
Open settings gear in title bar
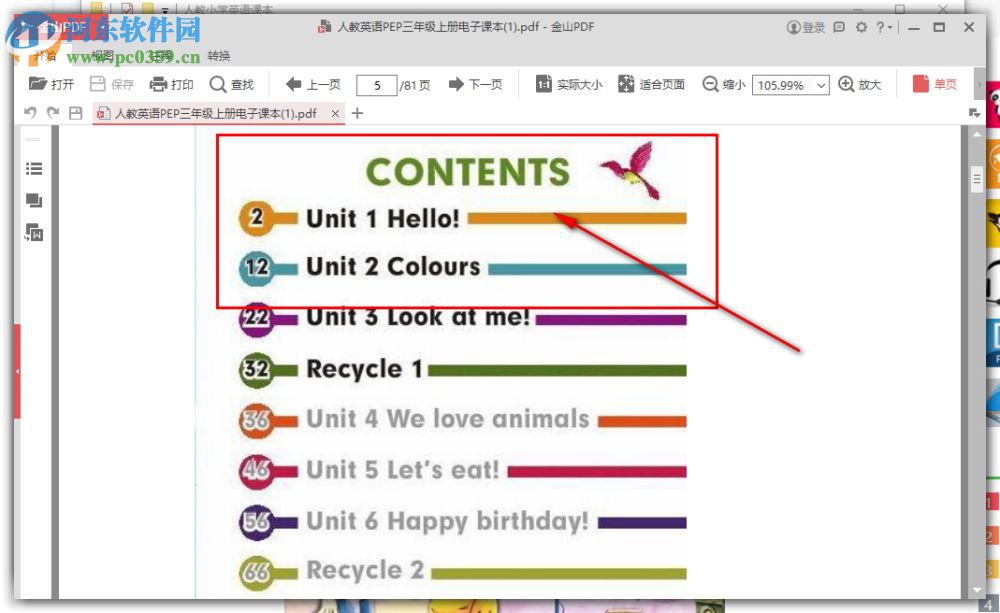(861, 27)
